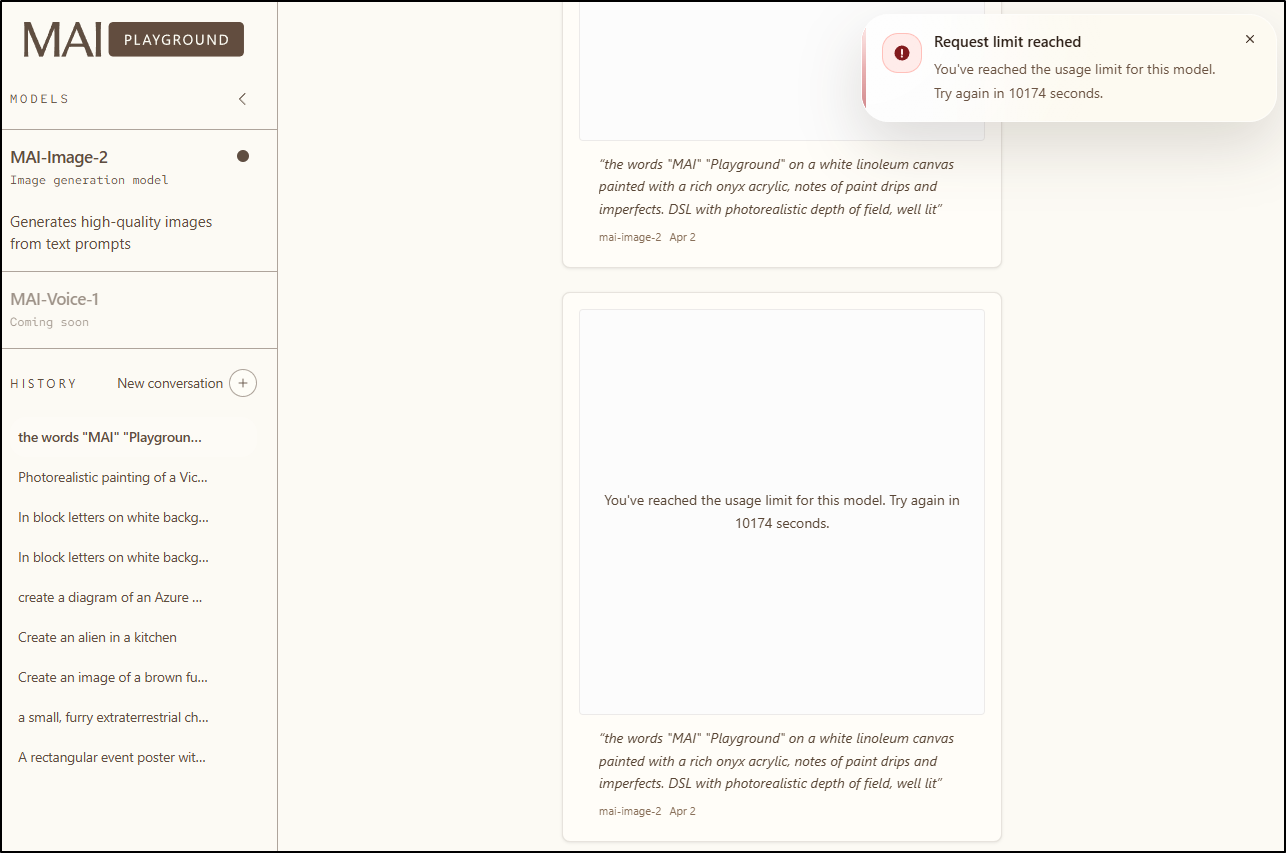Open 'Photorealistic painting of a Vic...' history item
Screen dimensions: 1286x853
pyautogui.click(x=113, y=477)
